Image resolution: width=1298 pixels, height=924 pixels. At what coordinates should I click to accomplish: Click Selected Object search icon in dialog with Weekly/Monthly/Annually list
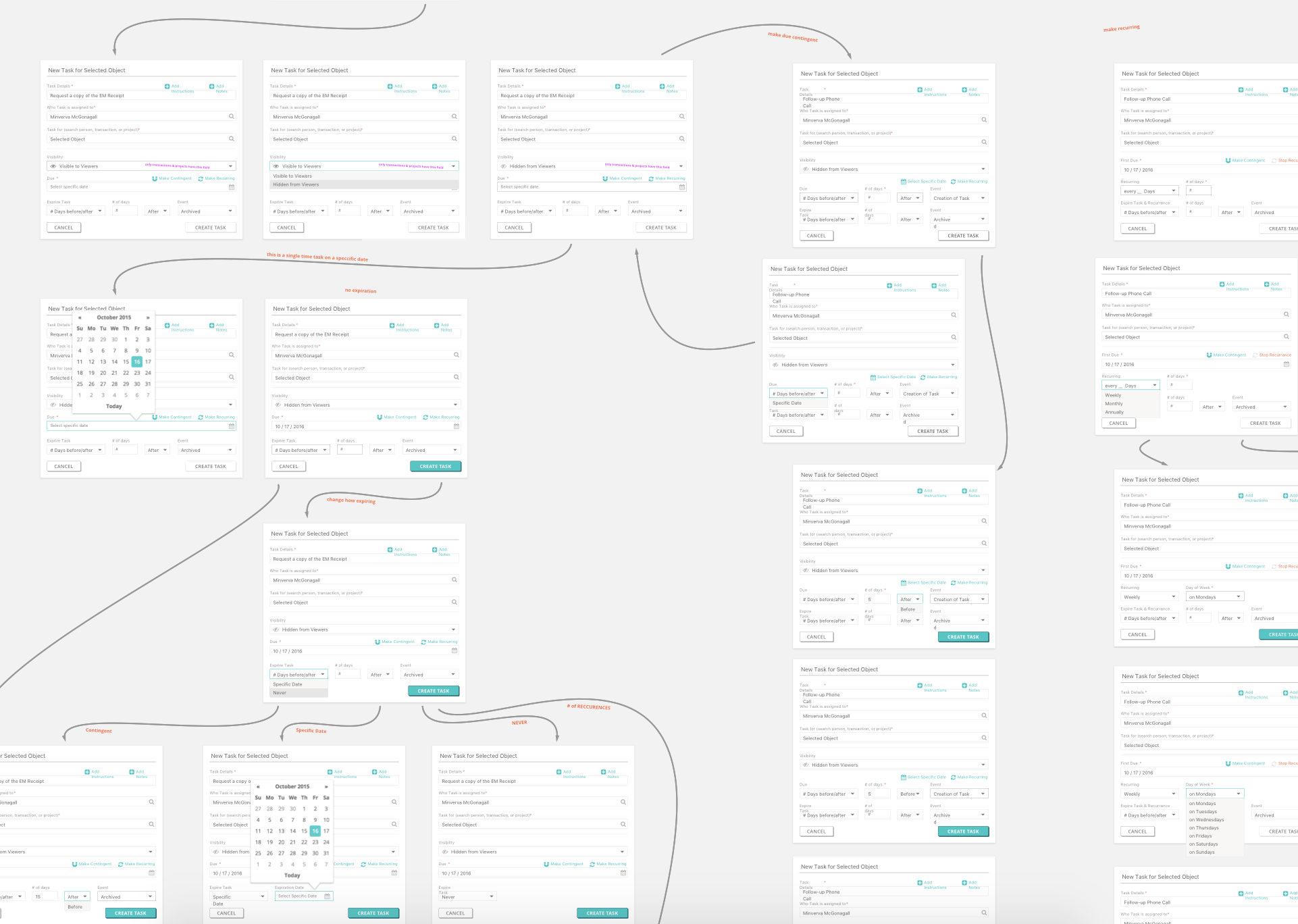point(1287,336)
